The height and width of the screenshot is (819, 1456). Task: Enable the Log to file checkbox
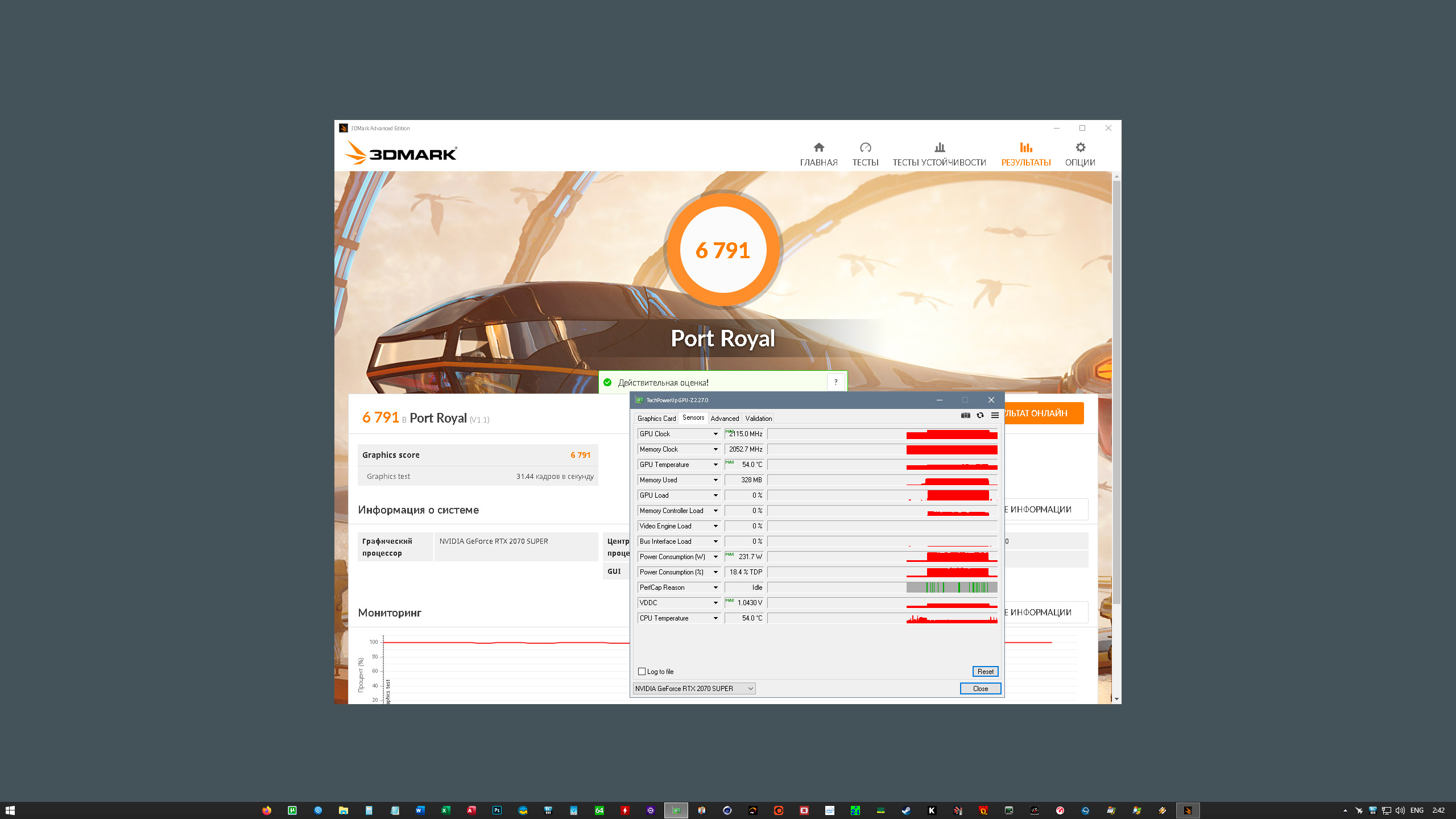coord(642,672)
